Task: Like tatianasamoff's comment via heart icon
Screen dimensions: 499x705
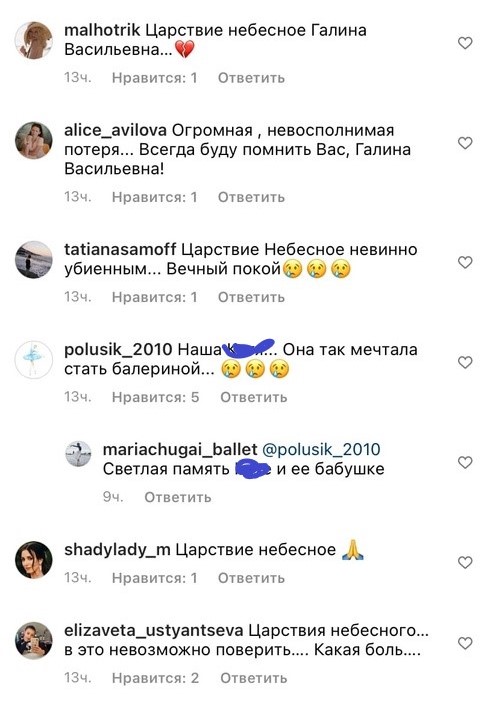Action: tap(465, 262)
